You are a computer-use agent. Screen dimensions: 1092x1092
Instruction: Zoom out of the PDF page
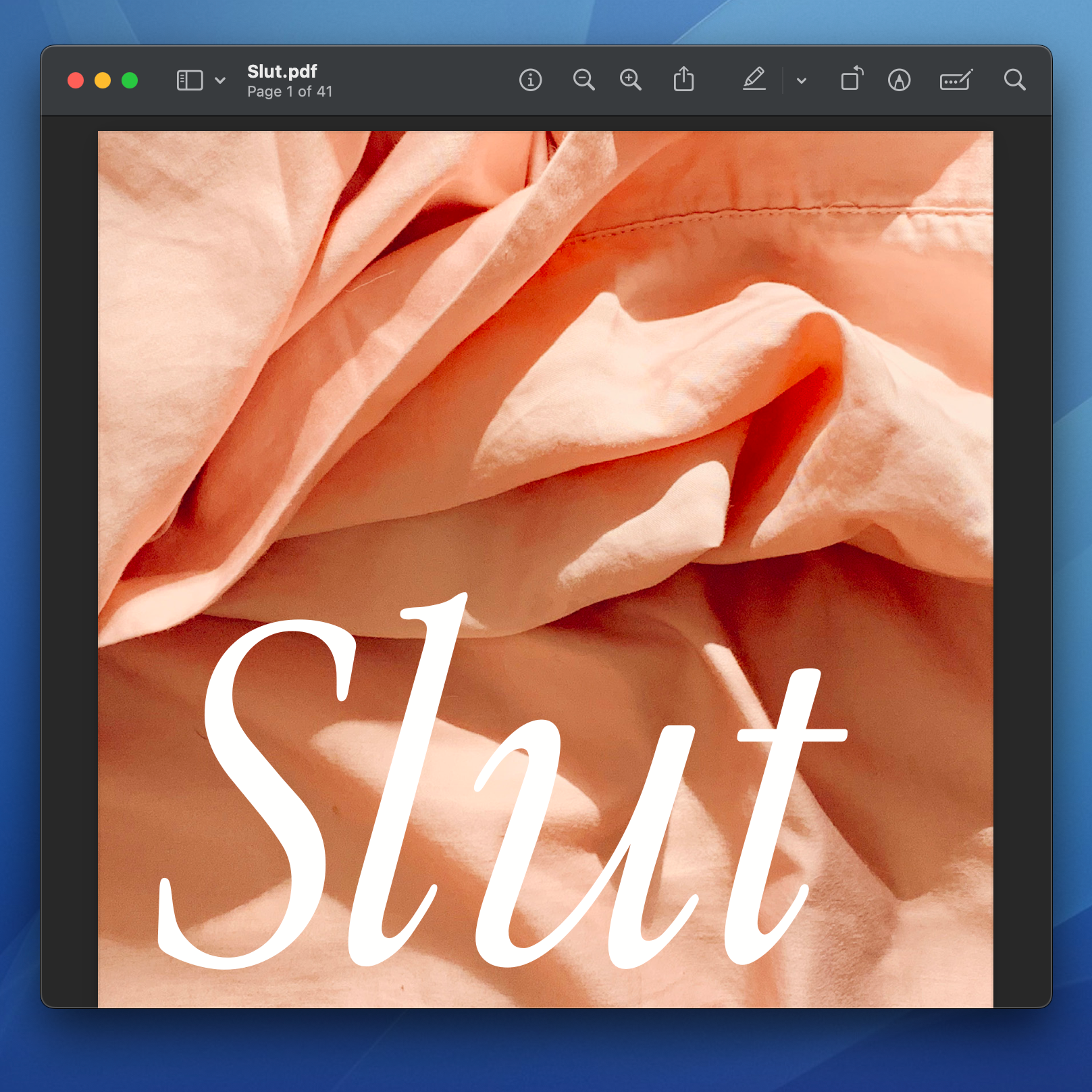point(585,80)
